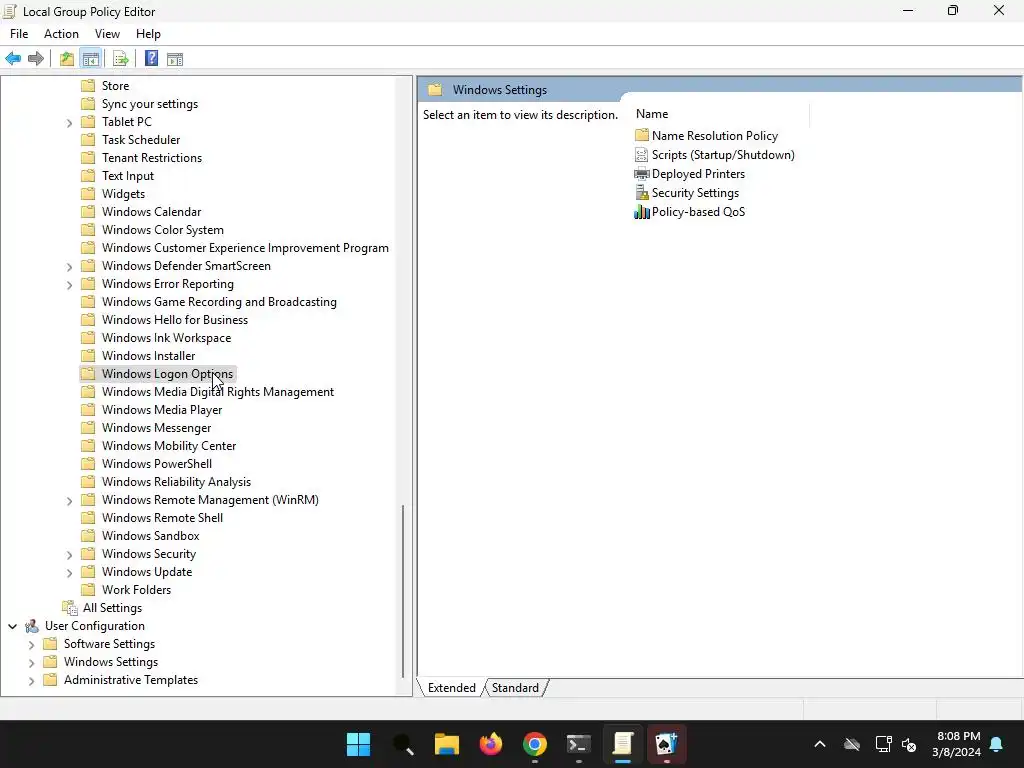Switch to the Extended tab
The height and width of the screenshot is (768, 1024).
click(x=451, y=688)
